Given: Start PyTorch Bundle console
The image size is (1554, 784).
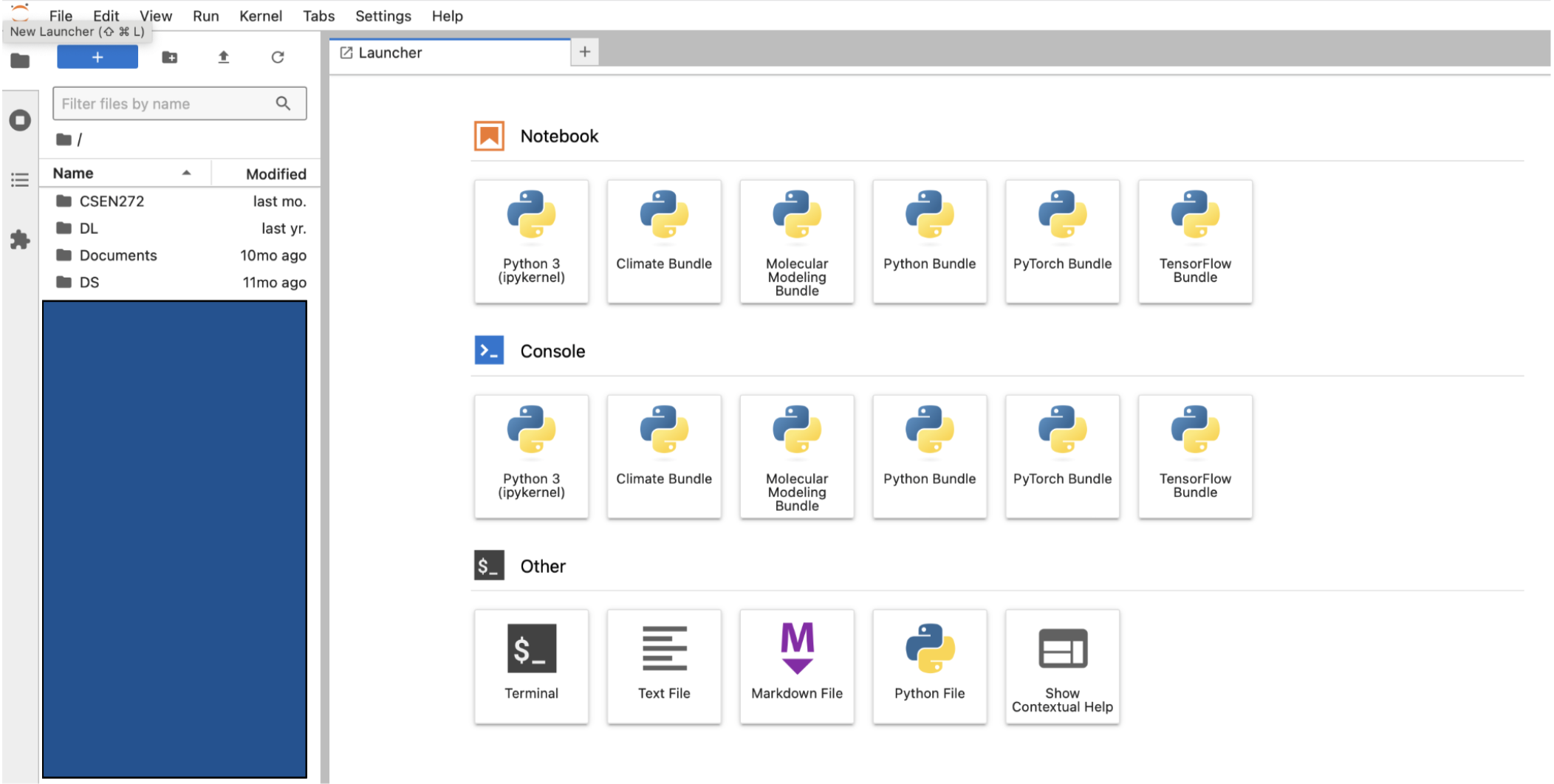Looking at the screenshot, I should point(1062,456).
